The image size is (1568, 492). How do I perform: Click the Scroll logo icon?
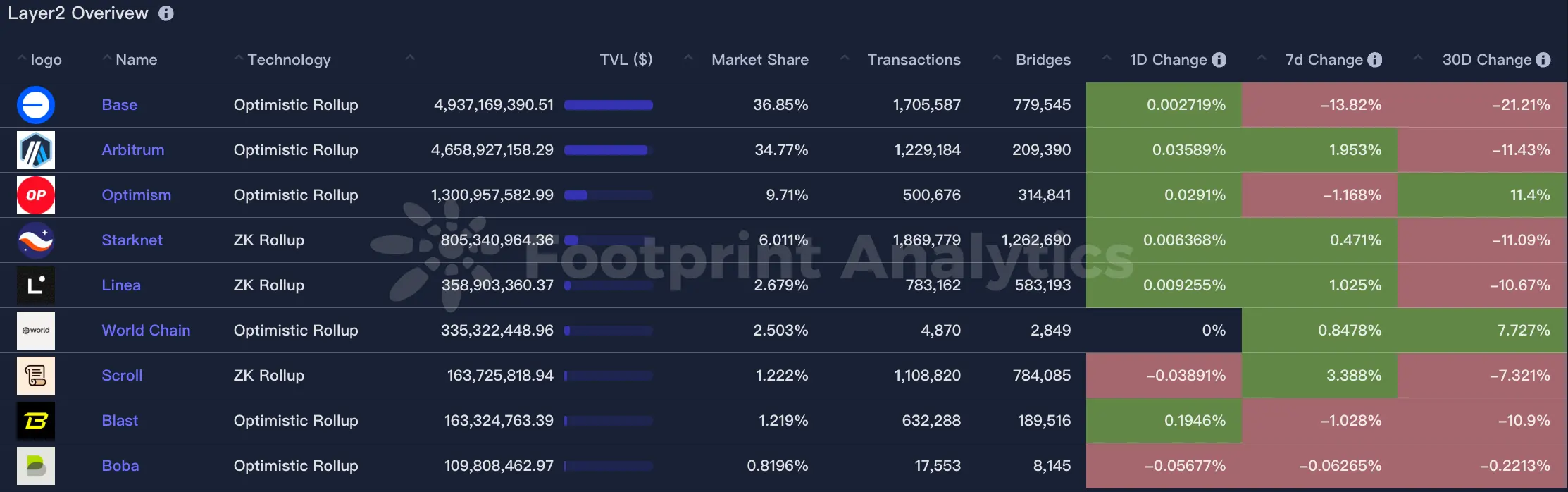tap(36, 376)
